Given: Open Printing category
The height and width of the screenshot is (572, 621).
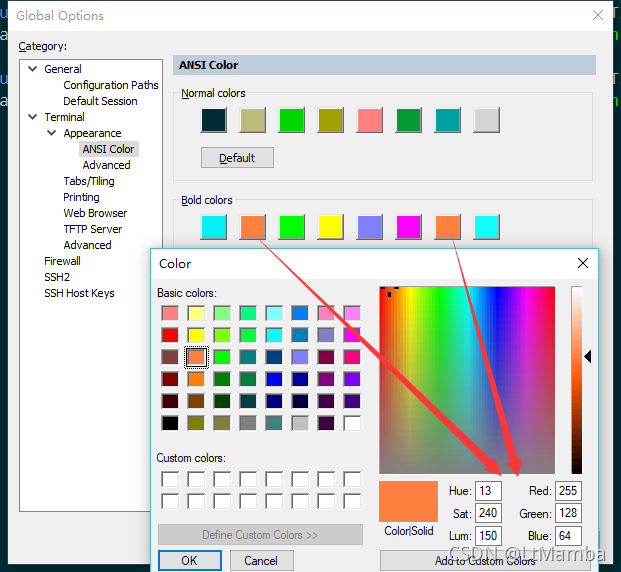Looking at the screenshot, I should [x=81, y=197].
